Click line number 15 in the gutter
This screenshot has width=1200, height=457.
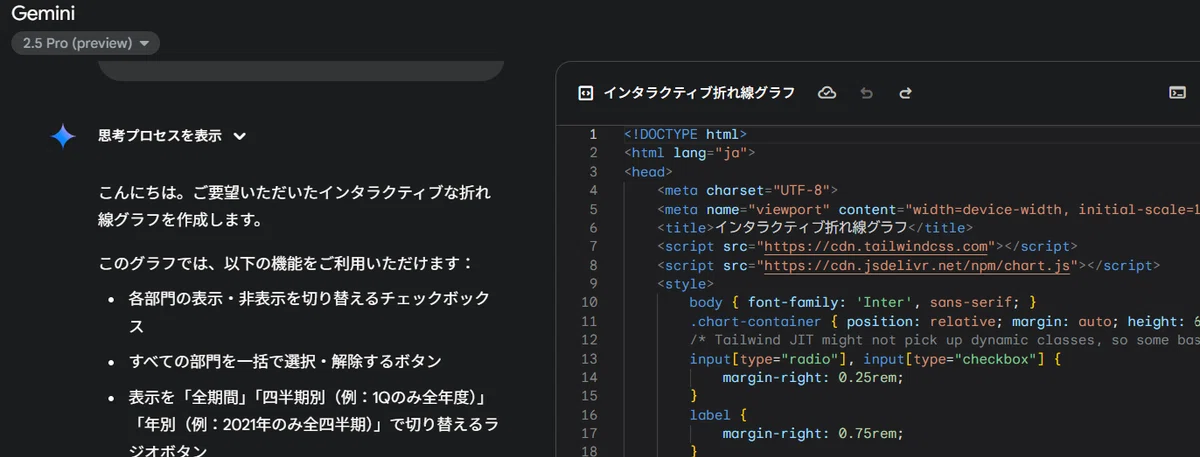(589, 397)
